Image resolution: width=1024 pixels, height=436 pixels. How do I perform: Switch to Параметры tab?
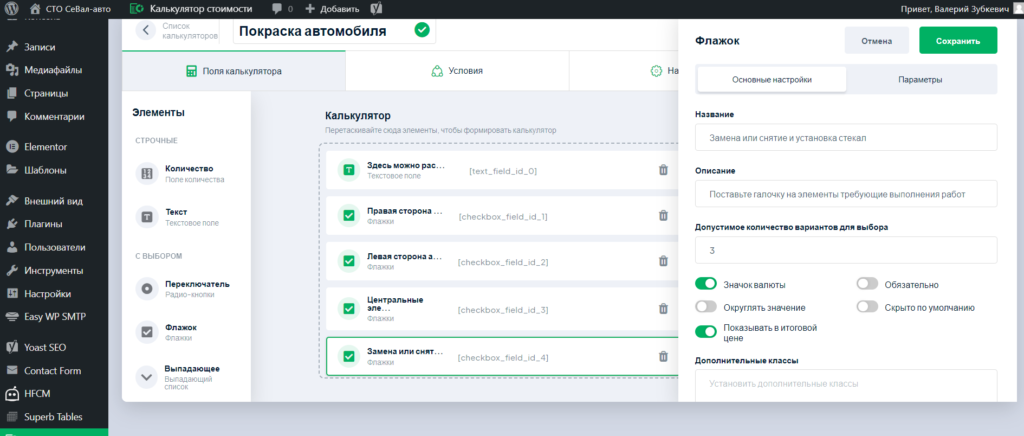920,80
